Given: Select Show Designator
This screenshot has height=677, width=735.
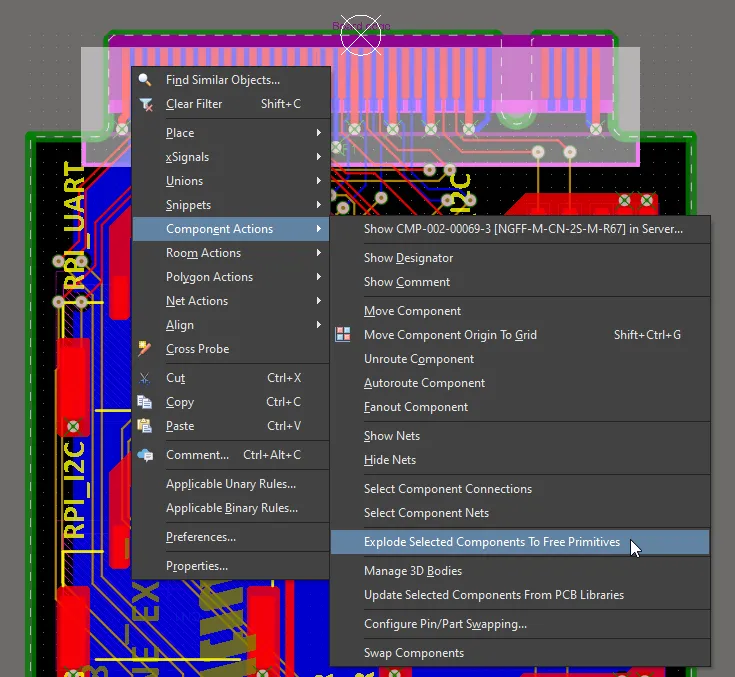Looking at the screenshot, I should 520,258.
